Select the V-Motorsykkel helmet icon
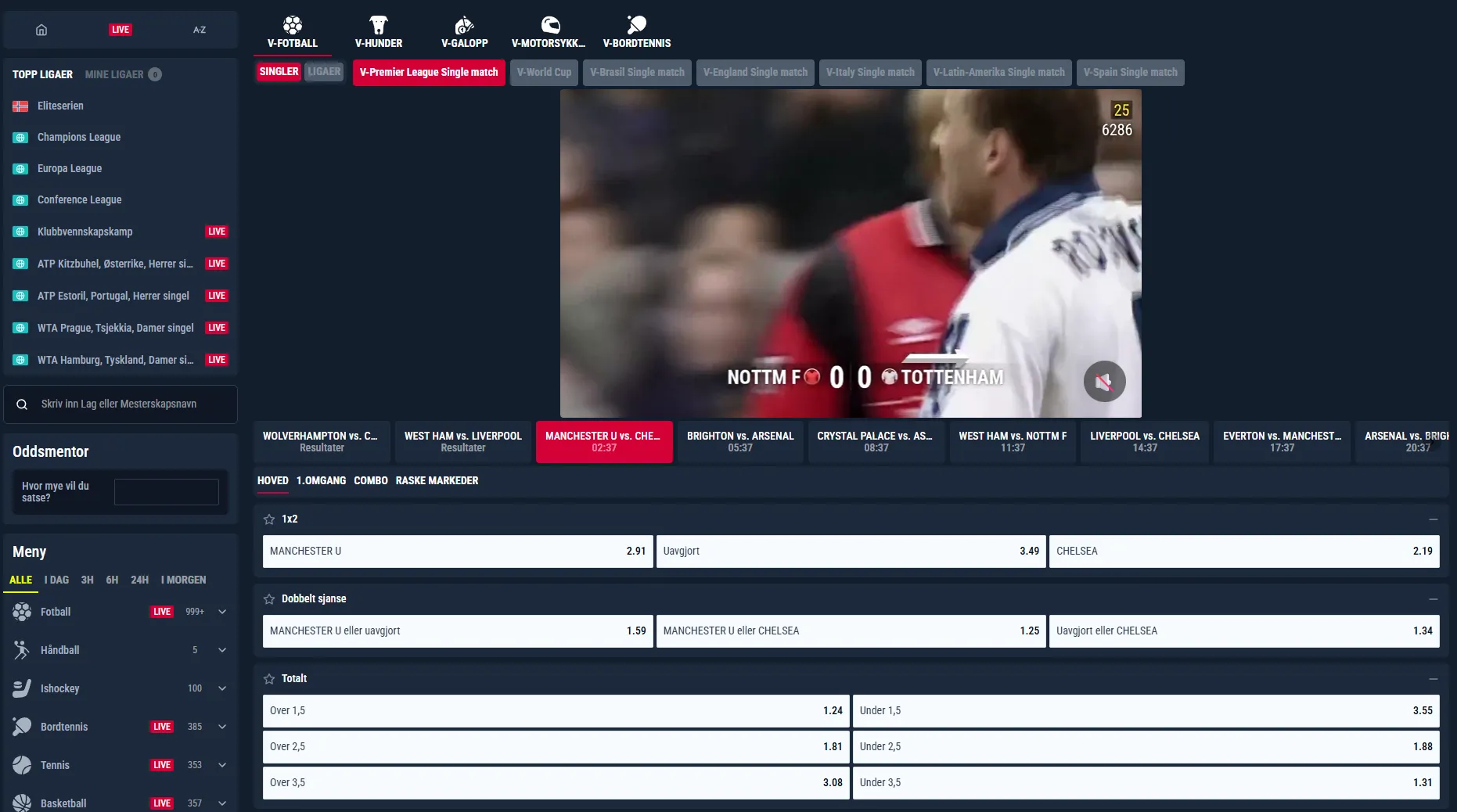 551,25
